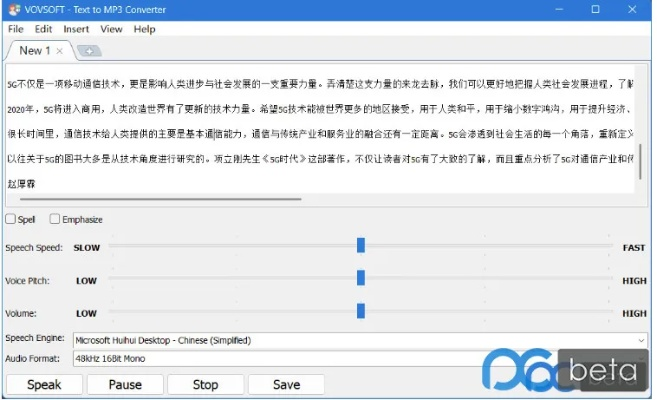Image resolution: width=657 pixels, height=400 pixels.
Task: Open the Insert menu
Action: pyautogui.click(x=76, y=29)
